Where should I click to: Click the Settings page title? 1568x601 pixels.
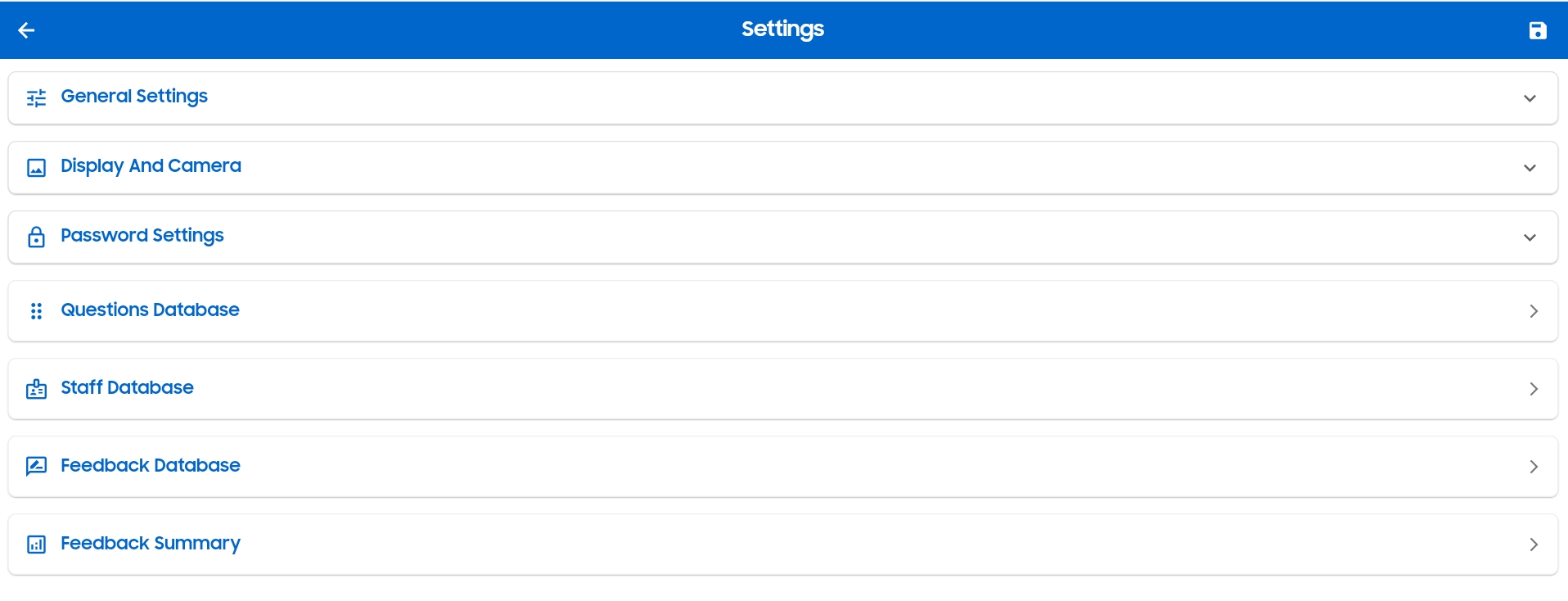(782, 29)
